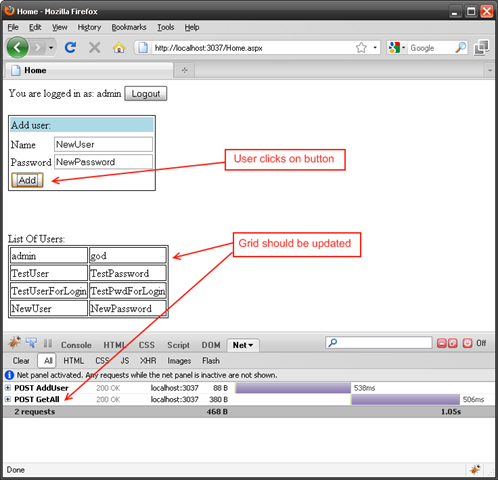The image size is (498, 480).
Task: Switch to the Firebug CSS panel tab
Action: coord(147,345)
